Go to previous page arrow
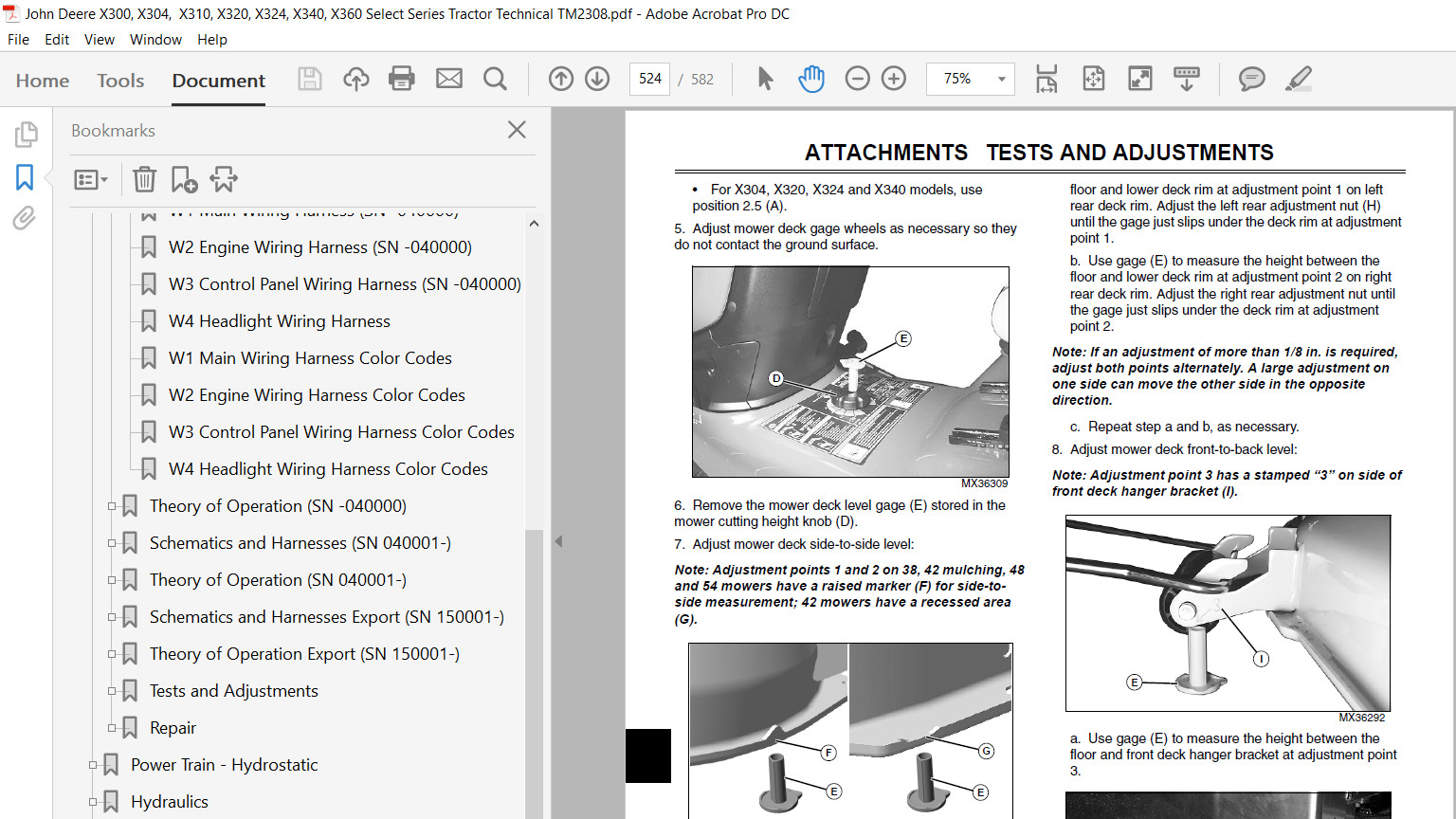The width and height of the screenshot is (1456, 819). tap(561, 79)
